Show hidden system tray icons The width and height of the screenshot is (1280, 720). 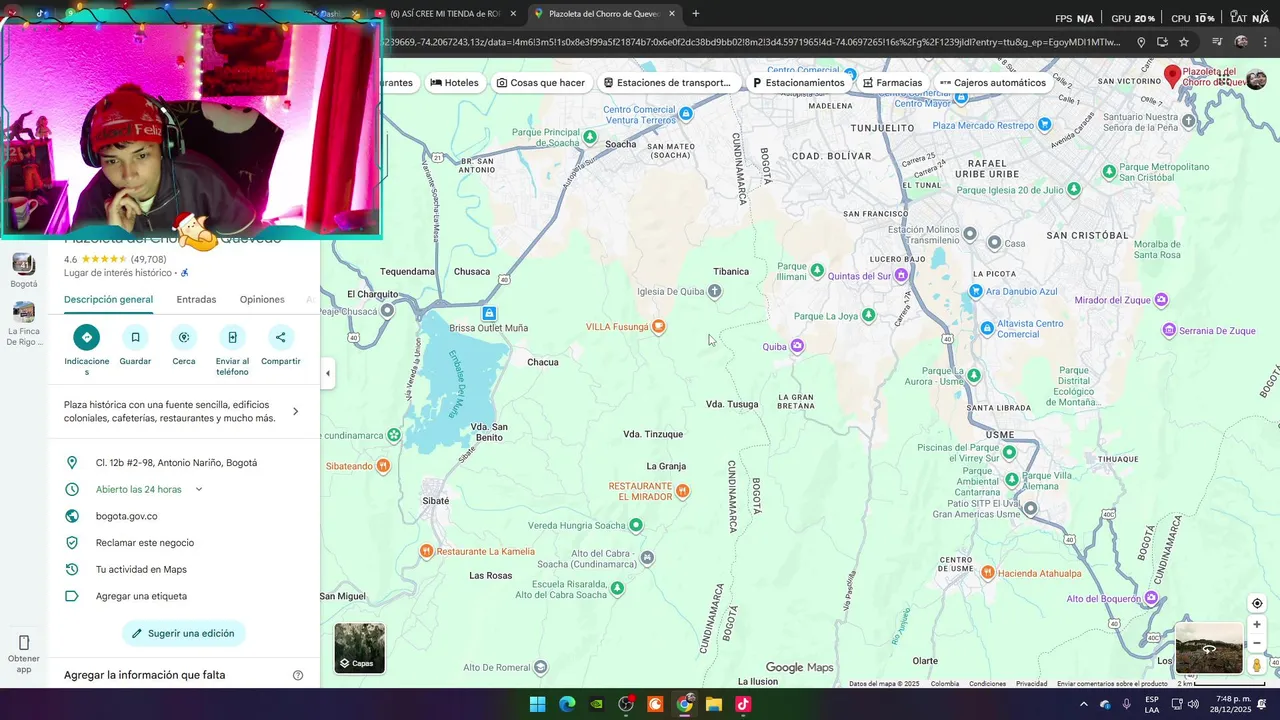[1083, 704]
